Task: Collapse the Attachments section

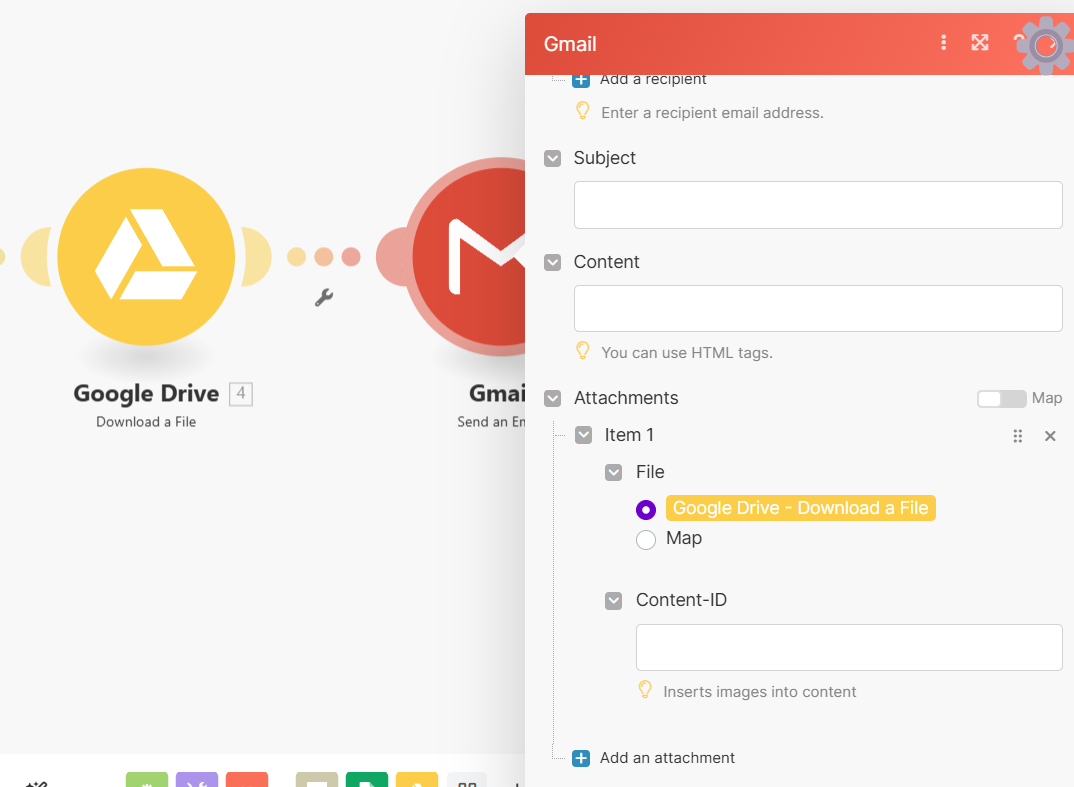Action: pyautogui.click(x=553, y=399)
